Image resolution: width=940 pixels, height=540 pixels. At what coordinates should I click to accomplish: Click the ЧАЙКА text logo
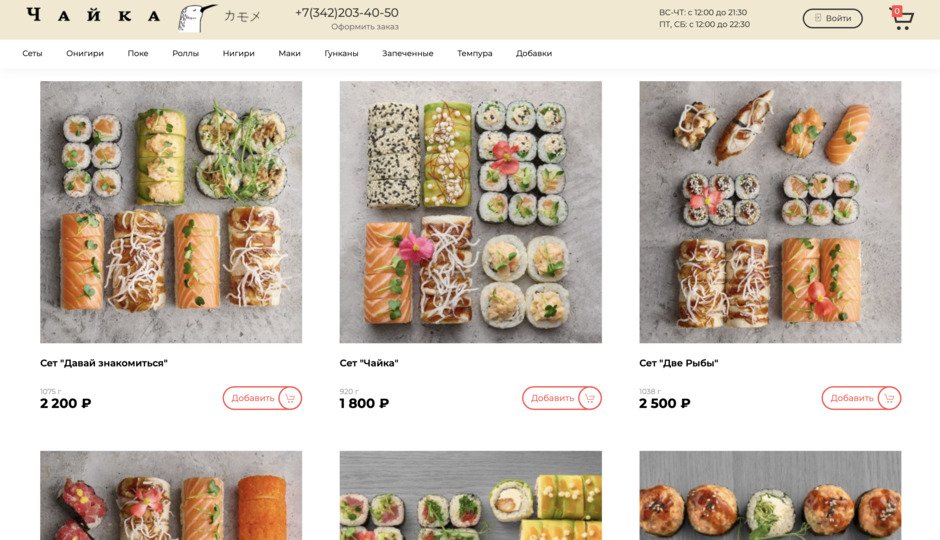[94, 15]
